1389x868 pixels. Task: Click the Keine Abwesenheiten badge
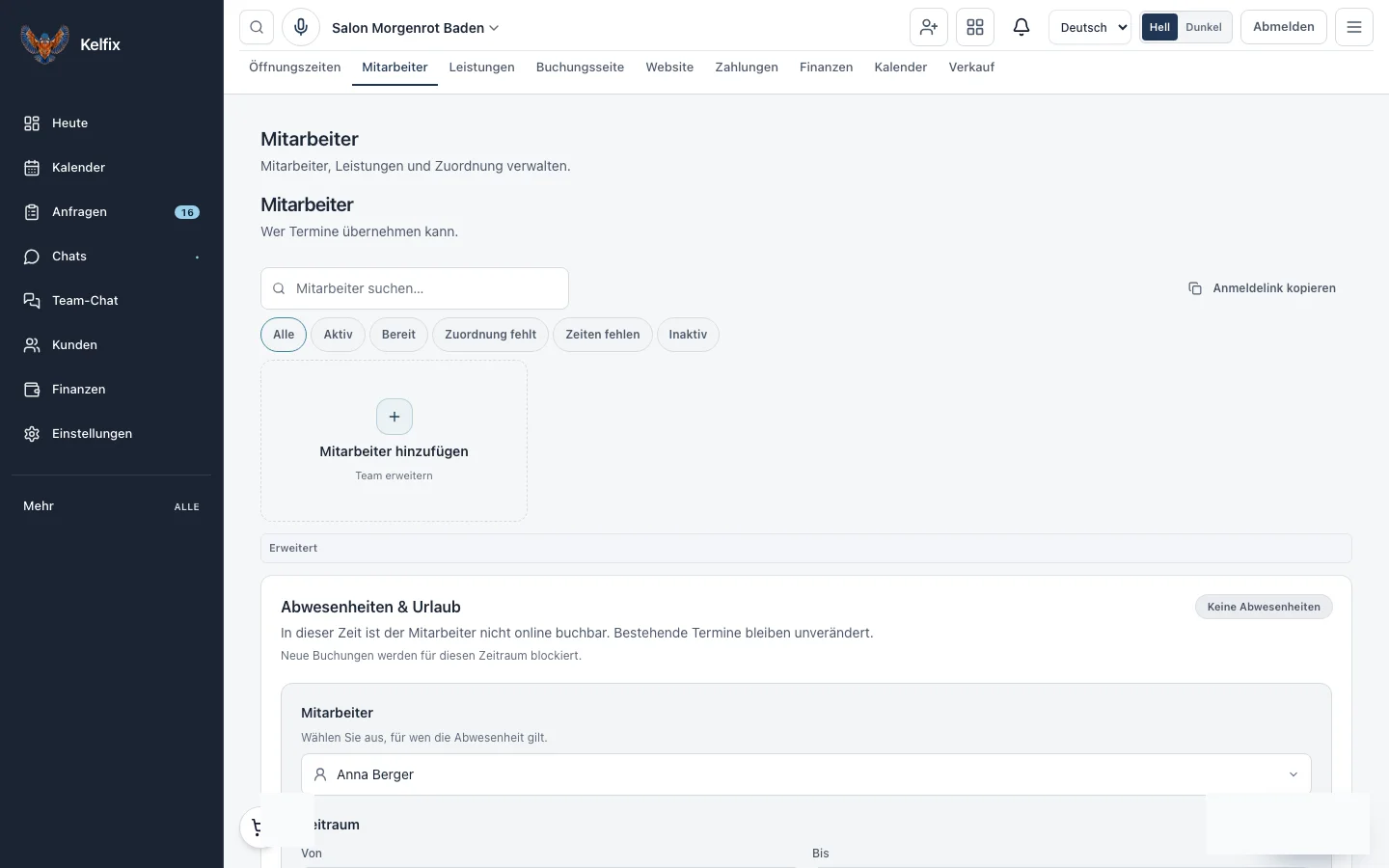(x=1264, y=607)
